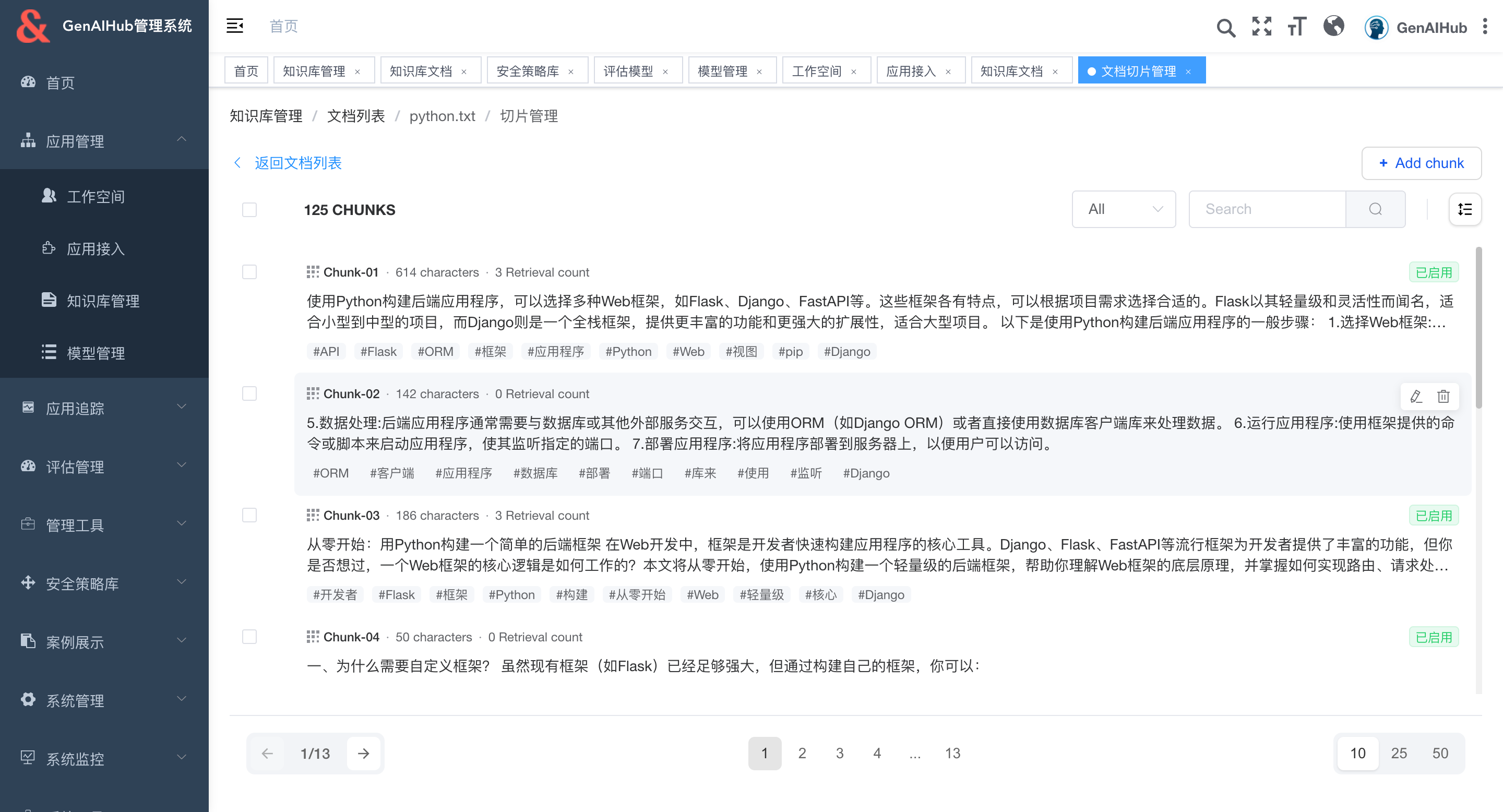Click the globe language icon

point(1333,26)
